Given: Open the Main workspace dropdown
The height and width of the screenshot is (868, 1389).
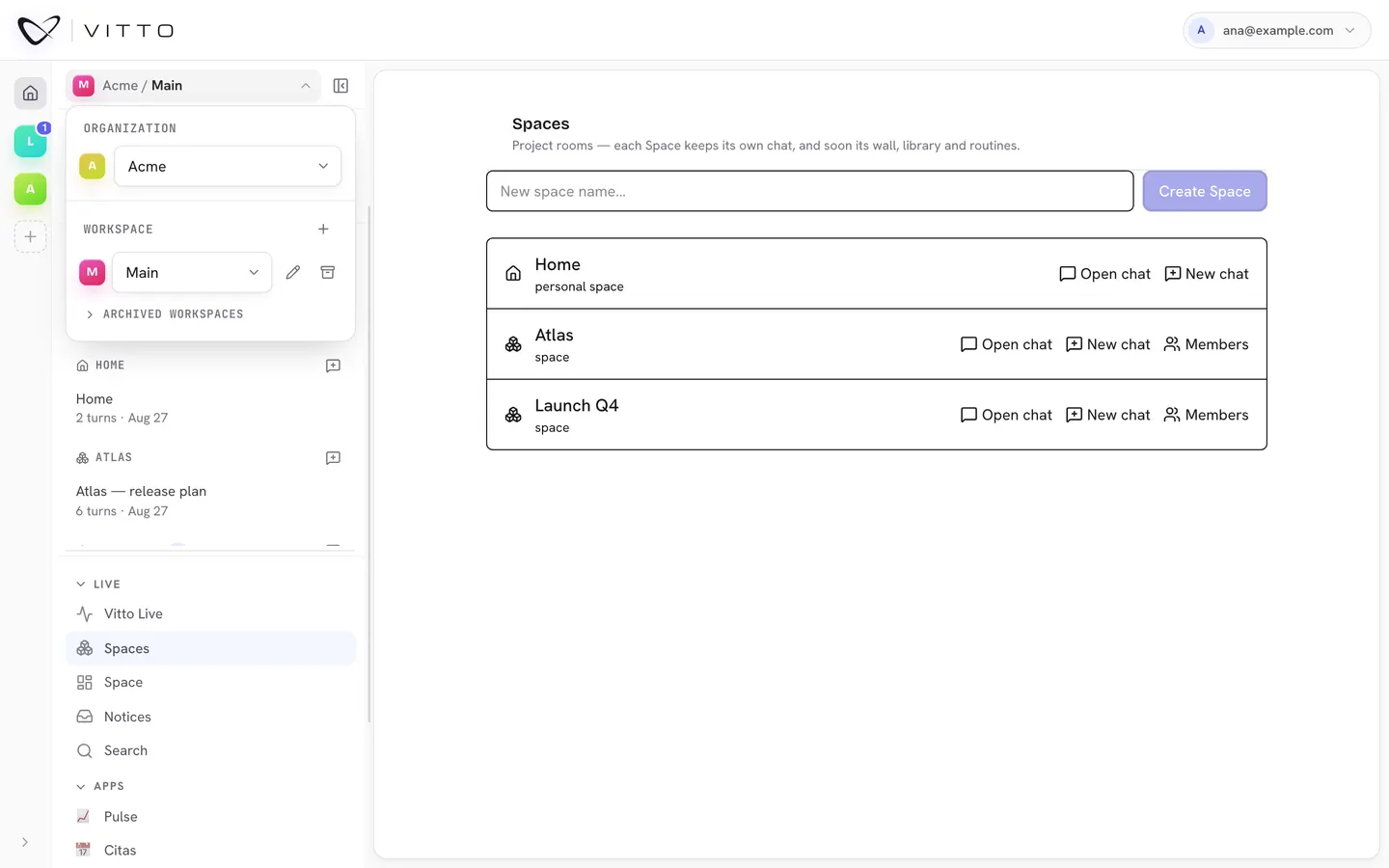Looking at the screenshot, I should [192, 272].
